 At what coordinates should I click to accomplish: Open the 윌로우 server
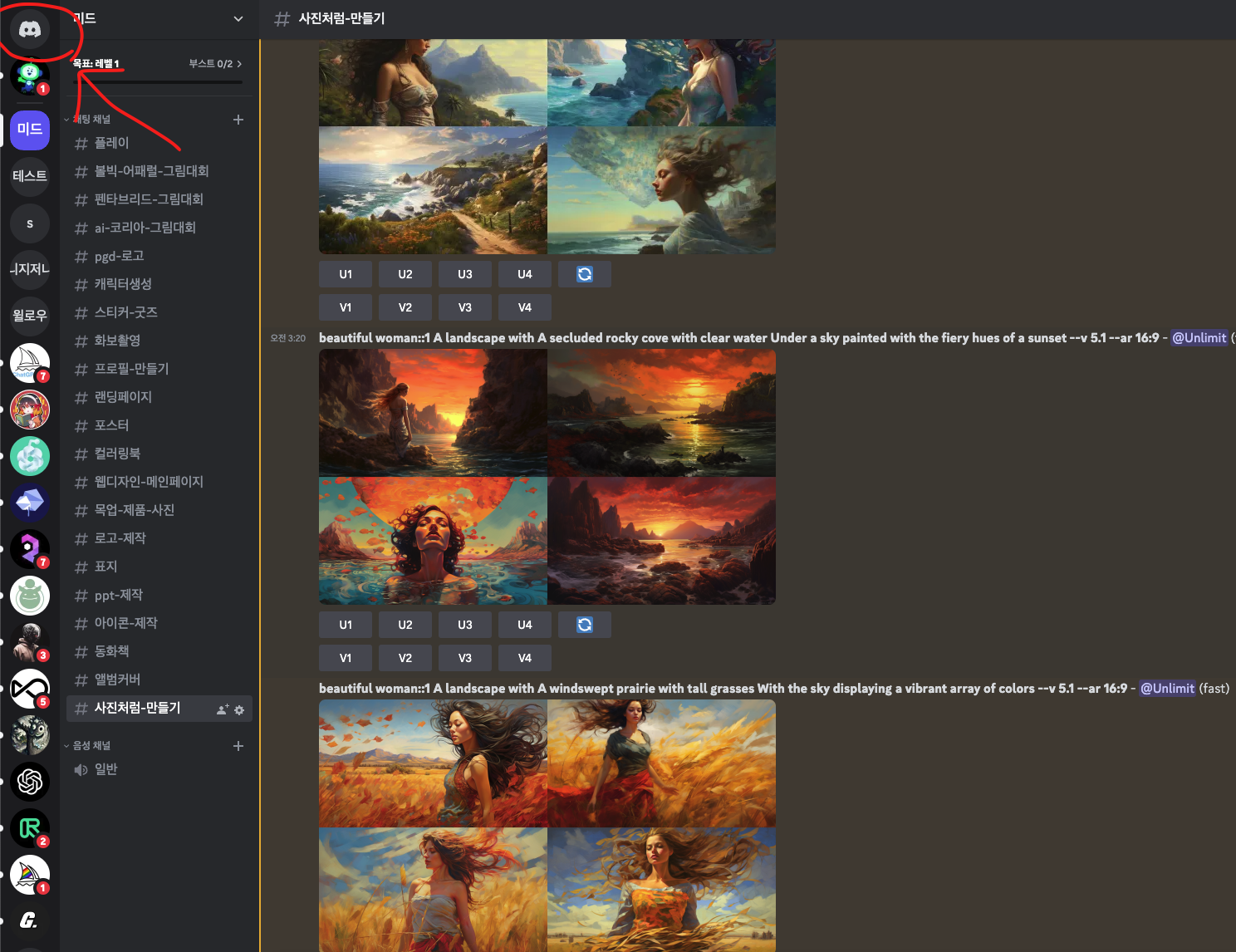[x=30, y=317]
